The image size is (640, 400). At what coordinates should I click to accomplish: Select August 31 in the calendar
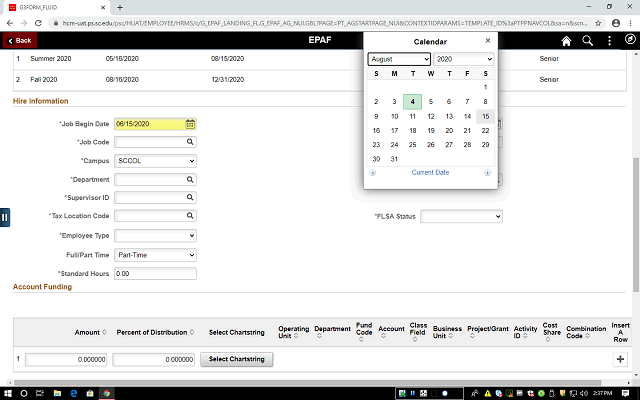pos(394,159)
